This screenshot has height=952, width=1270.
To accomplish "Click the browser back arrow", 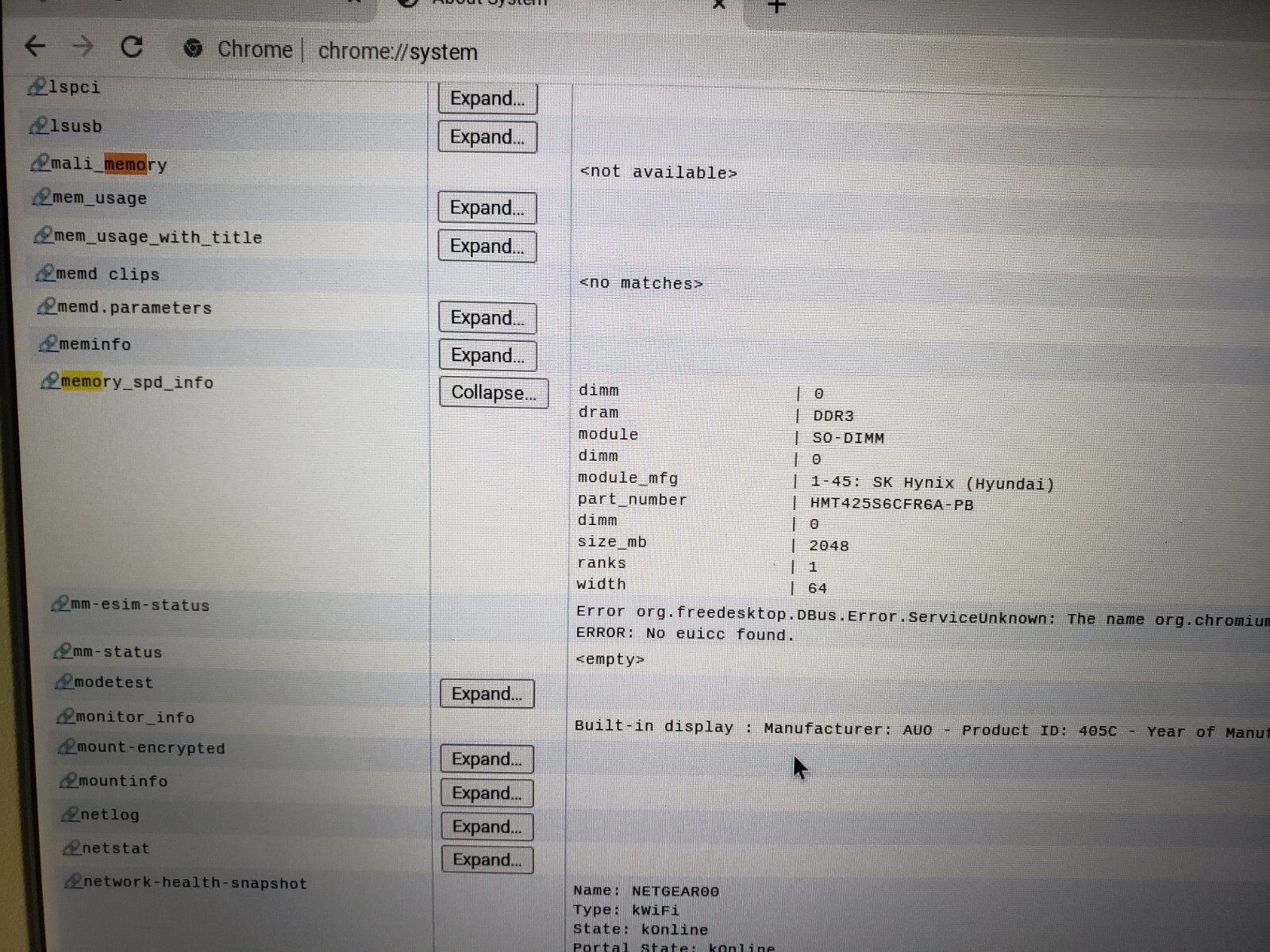I will pyautogui.click(x=35, y=46).
